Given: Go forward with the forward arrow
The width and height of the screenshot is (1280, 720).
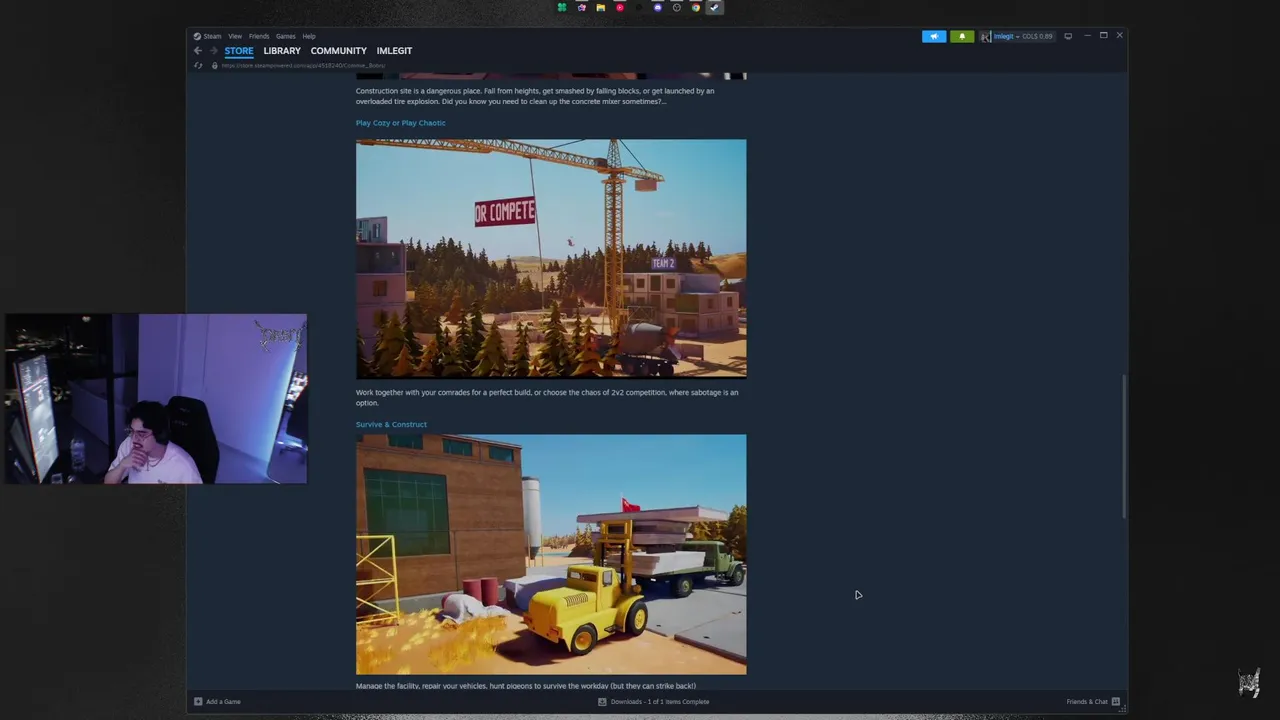Looking at the screenshot, I should 212,51.
